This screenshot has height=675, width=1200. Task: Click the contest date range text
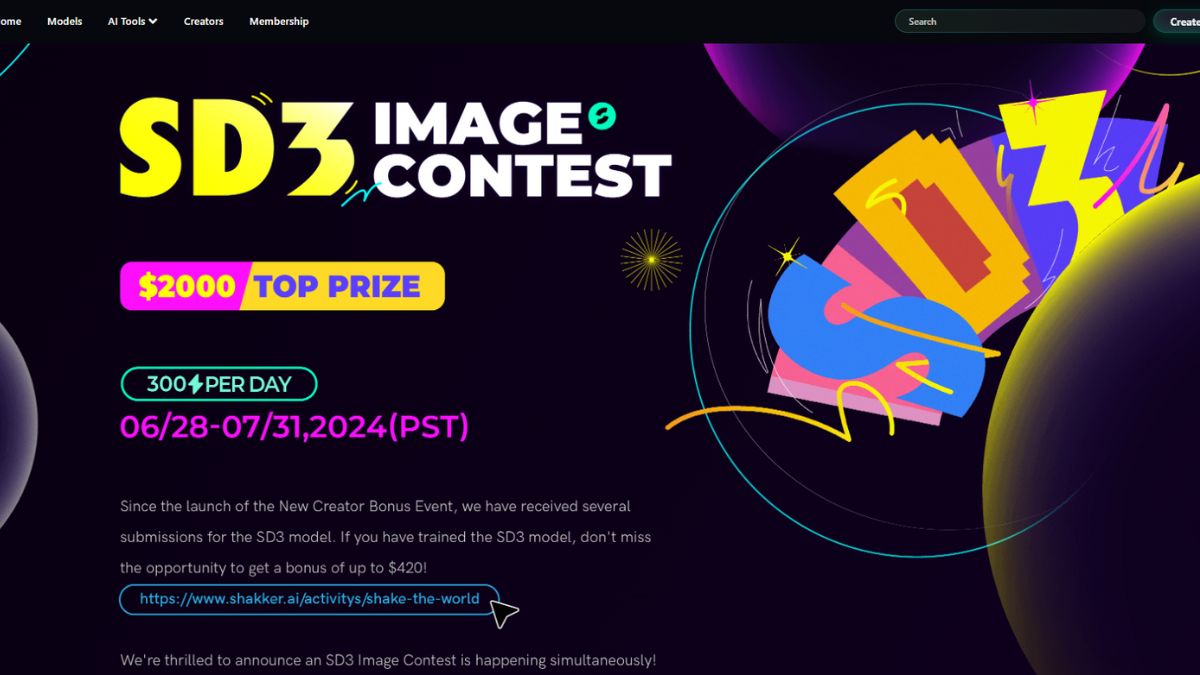pyautogui.click(x=294, y=427)
